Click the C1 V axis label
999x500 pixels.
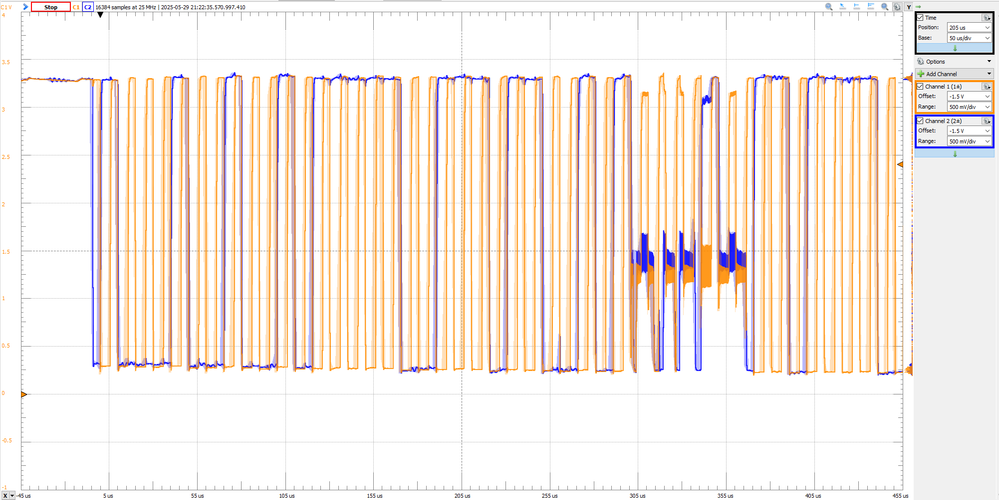6,7
